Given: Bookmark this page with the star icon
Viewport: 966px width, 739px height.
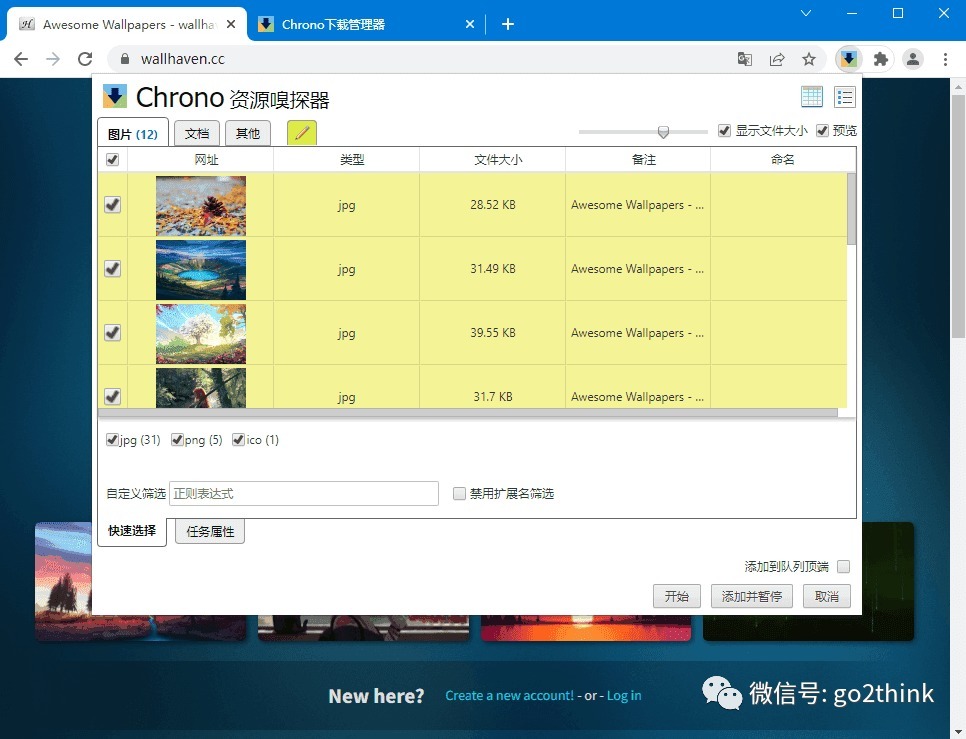Looking at the screenshot, I should [808, 59].
